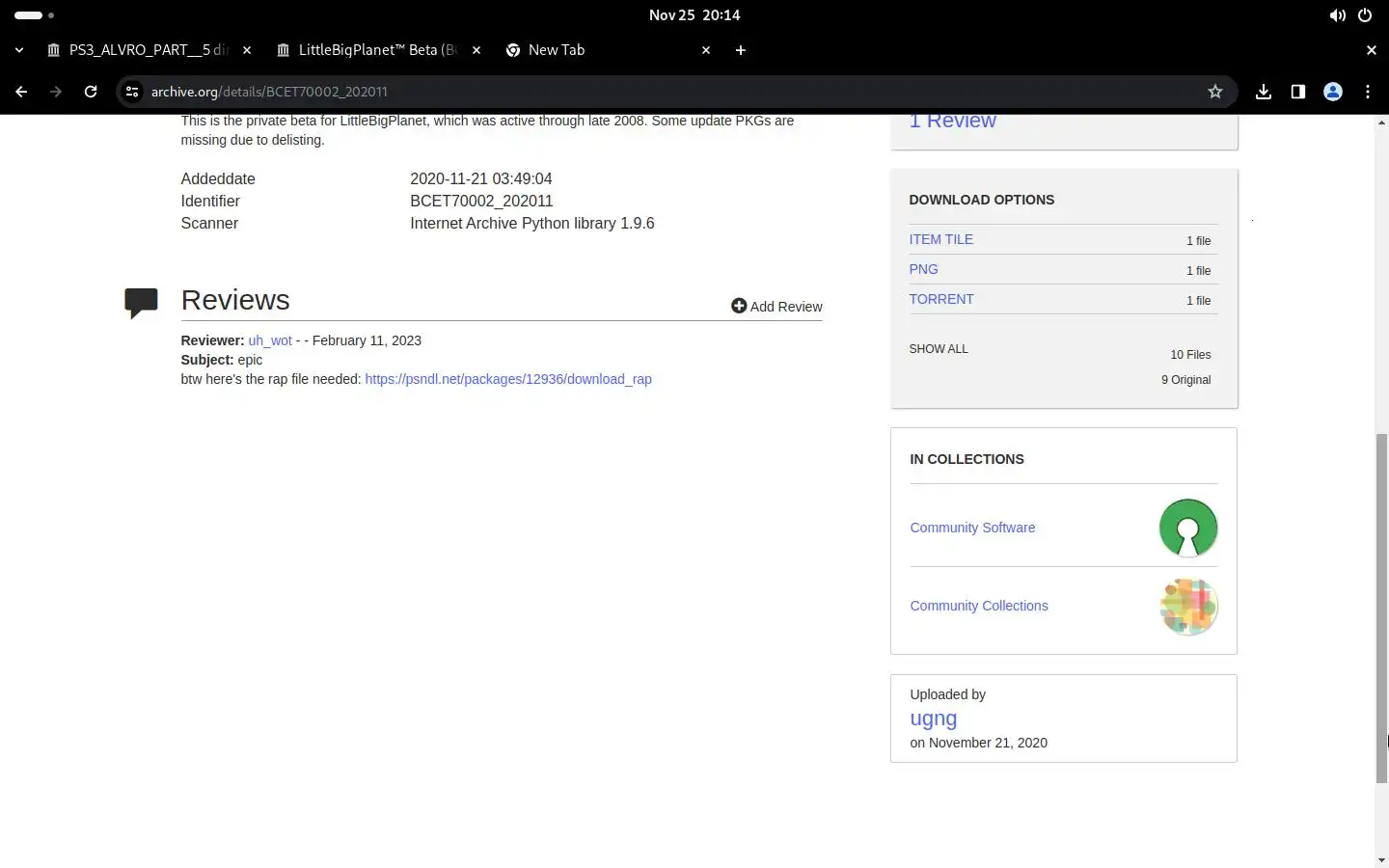Close the LittleBigPlanet Beta tab
1389x868 pixels.
(x=477, y=50)
